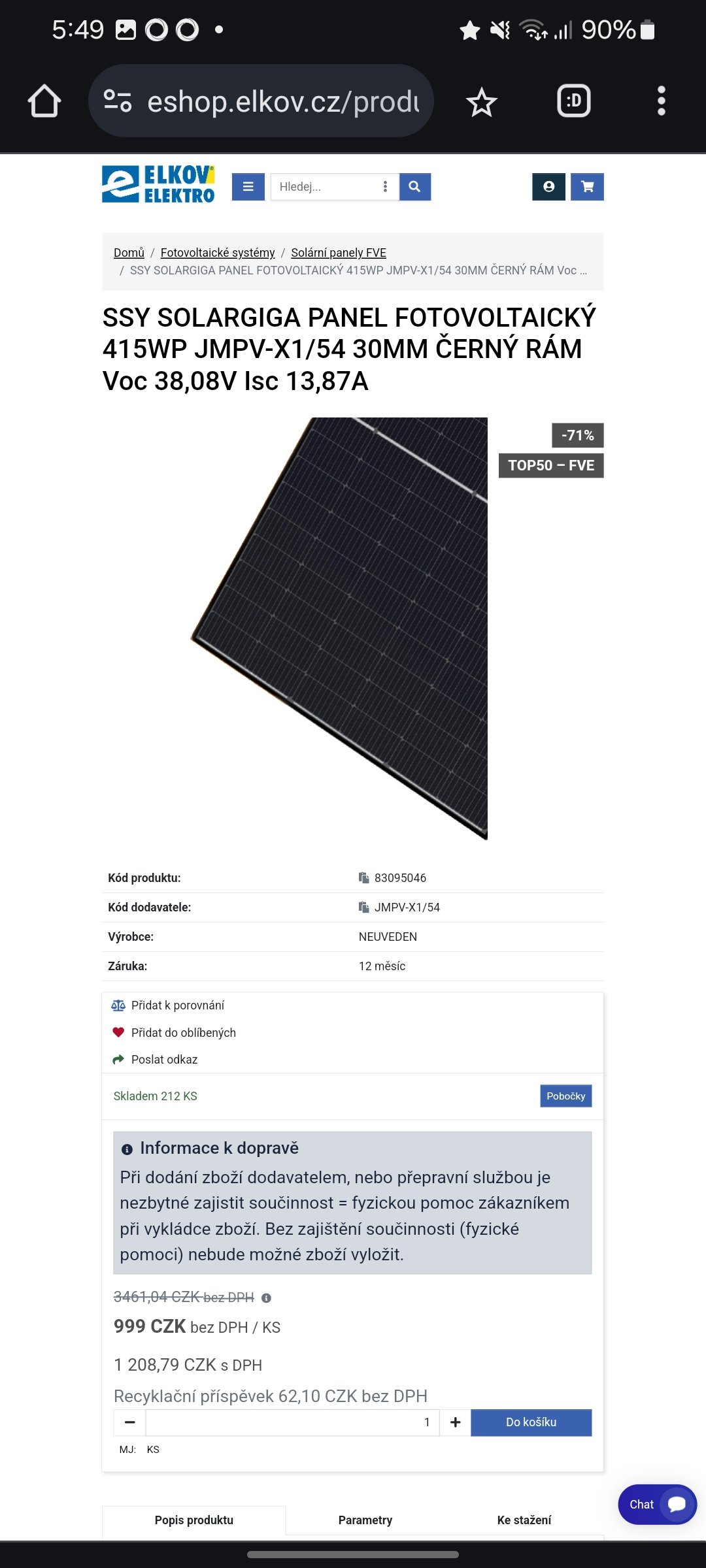Tap the browser home icon
The width and height of the screenshot is (706, 1568).
tap(44, 101)
